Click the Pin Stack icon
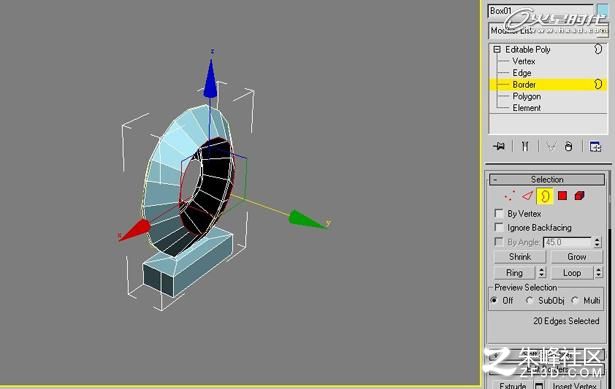 499,147
